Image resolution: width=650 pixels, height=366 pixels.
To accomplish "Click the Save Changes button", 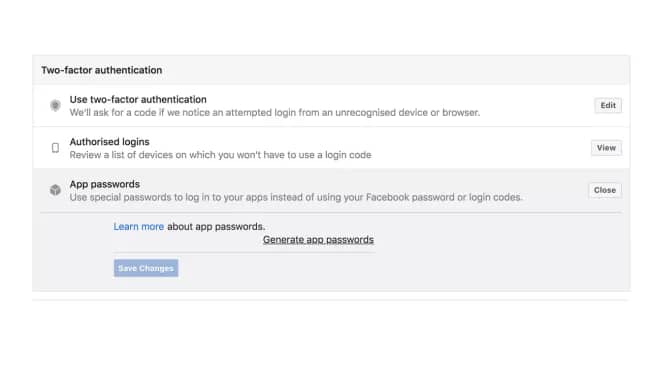I will point(146,268).
